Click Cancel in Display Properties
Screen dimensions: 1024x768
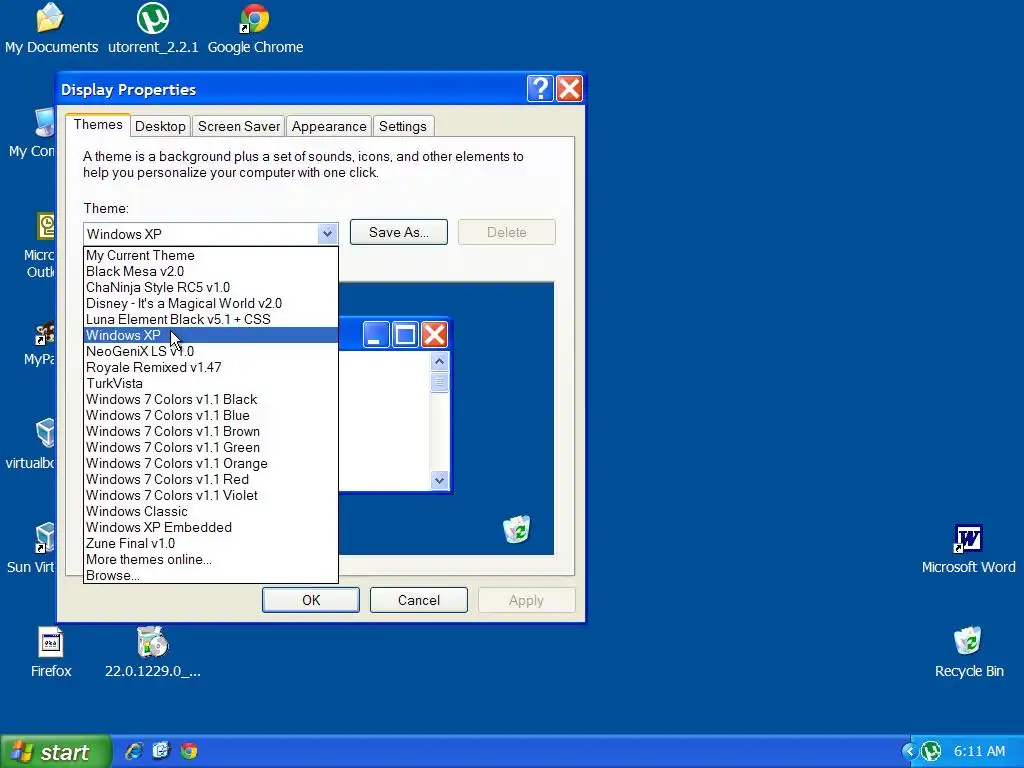click(419, 600)
